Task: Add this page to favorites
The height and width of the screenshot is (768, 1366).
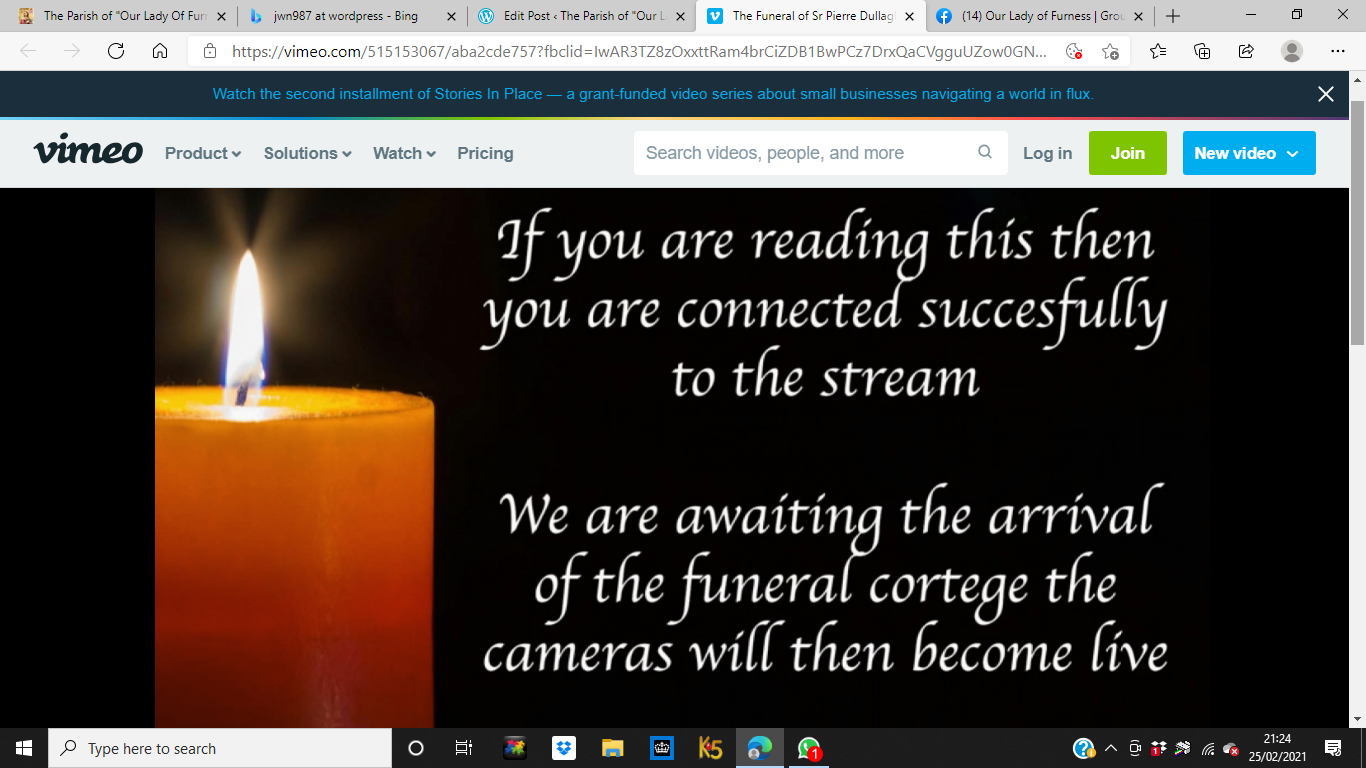Action: point(1110,52)
